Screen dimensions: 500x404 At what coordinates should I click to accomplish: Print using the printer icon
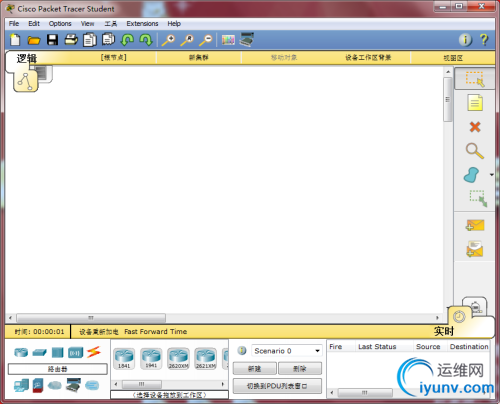click(71, 40)
